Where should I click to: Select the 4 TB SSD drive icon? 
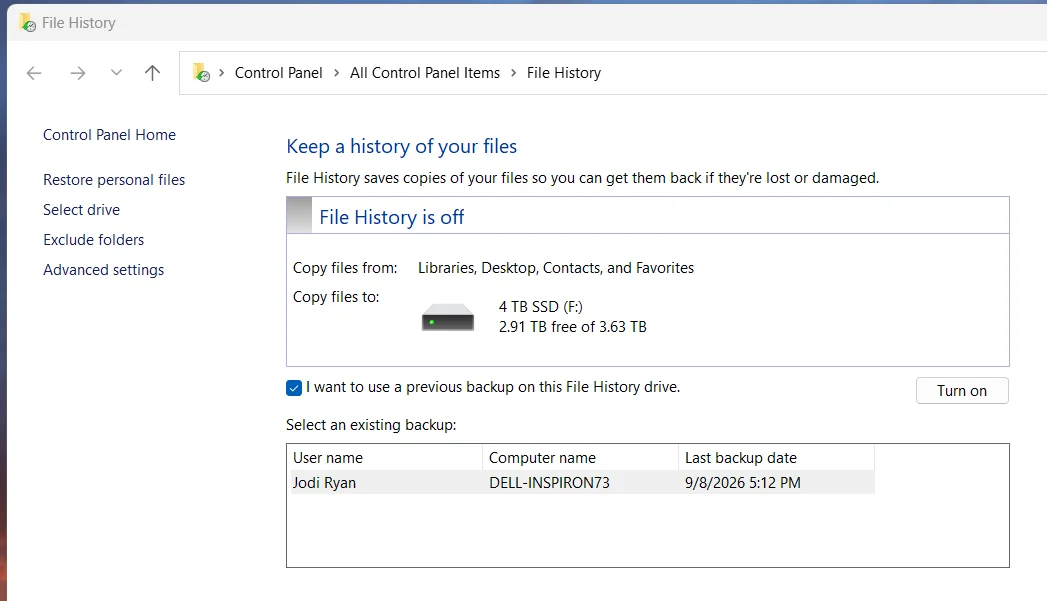coord(447,317)
